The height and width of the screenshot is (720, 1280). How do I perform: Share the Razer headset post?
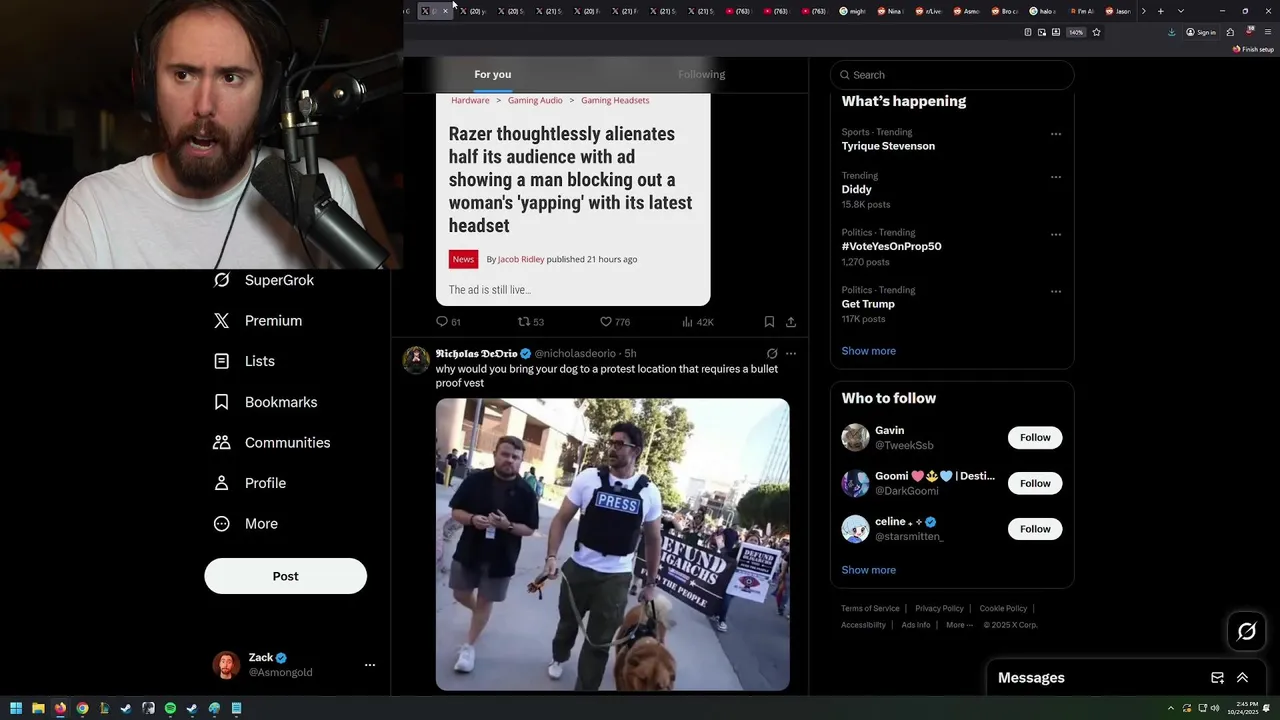click(x=791, y=322)
